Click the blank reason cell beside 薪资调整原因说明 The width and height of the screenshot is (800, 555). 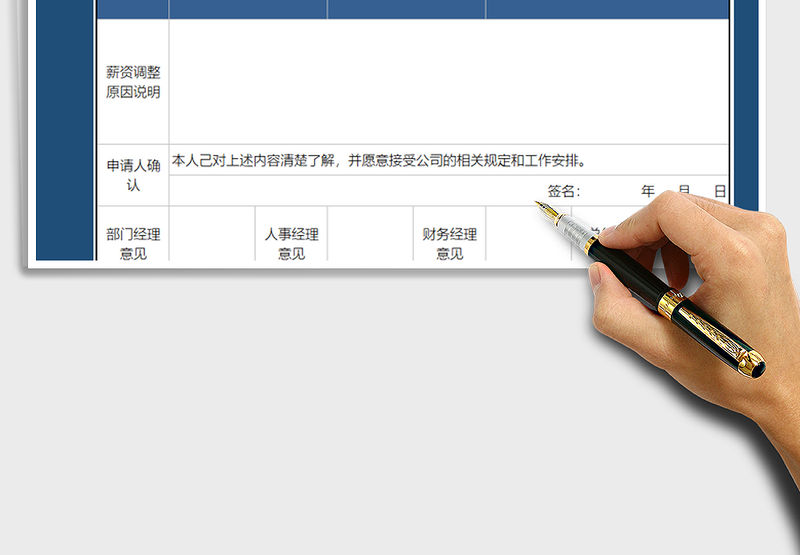[448, 82]
